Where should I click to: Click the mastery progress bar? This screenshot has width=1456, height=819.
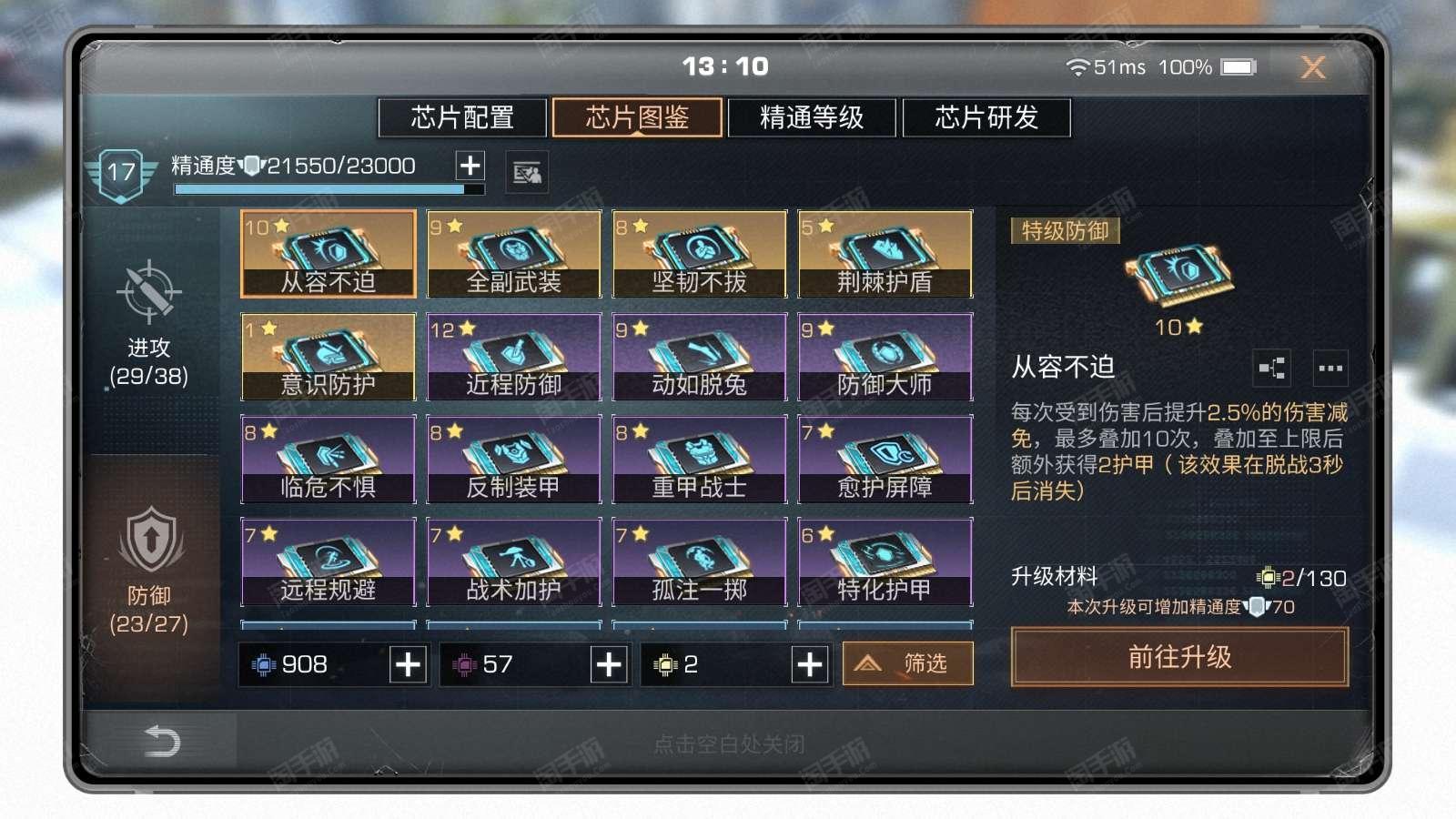(x=329, y=189)
